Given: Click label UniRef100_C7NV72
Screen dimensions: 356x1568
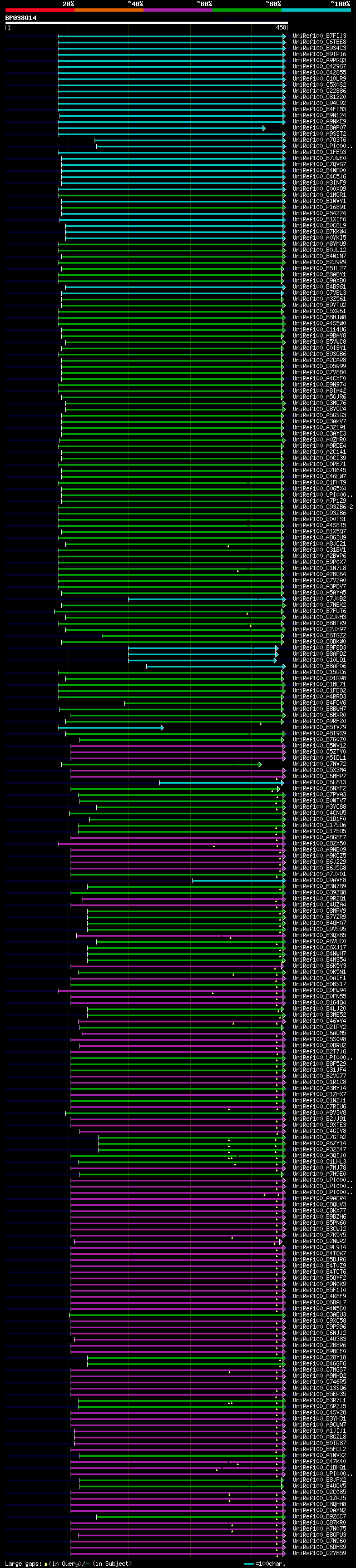Looking at the screenshot, I should click(319, 763).
